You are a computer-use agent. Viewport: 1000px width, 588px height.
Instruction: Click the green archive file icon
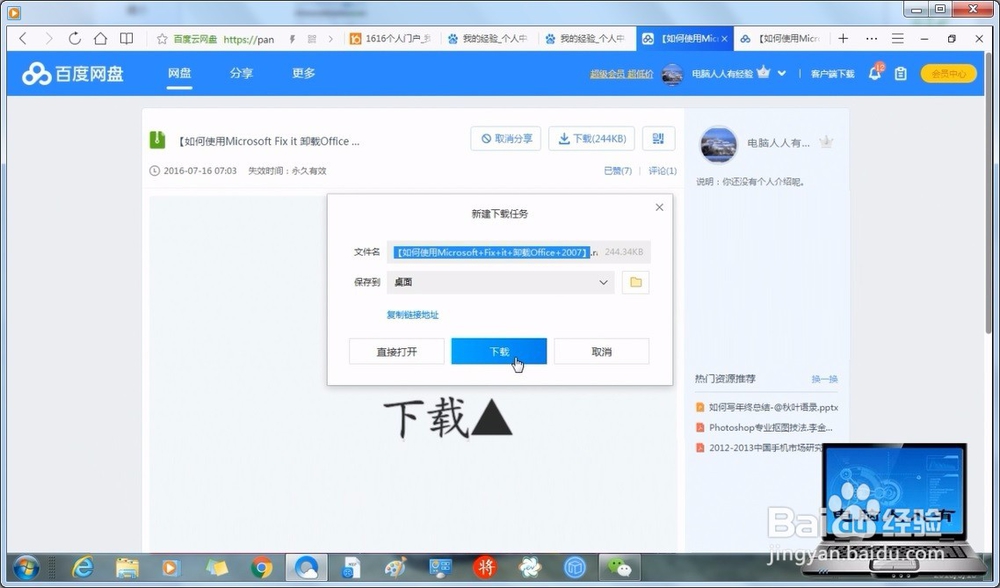(x=157, y=140)
